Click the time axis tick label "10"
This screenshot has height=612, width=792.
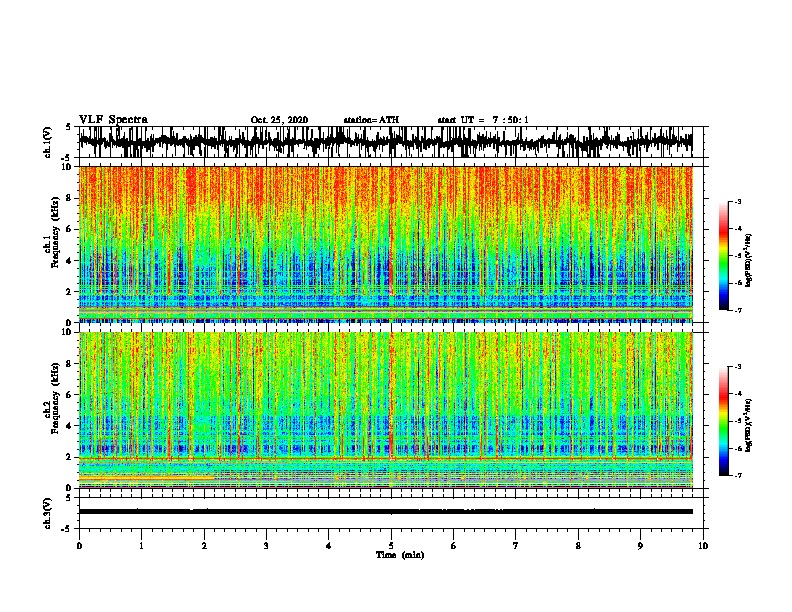coord(703,545)
